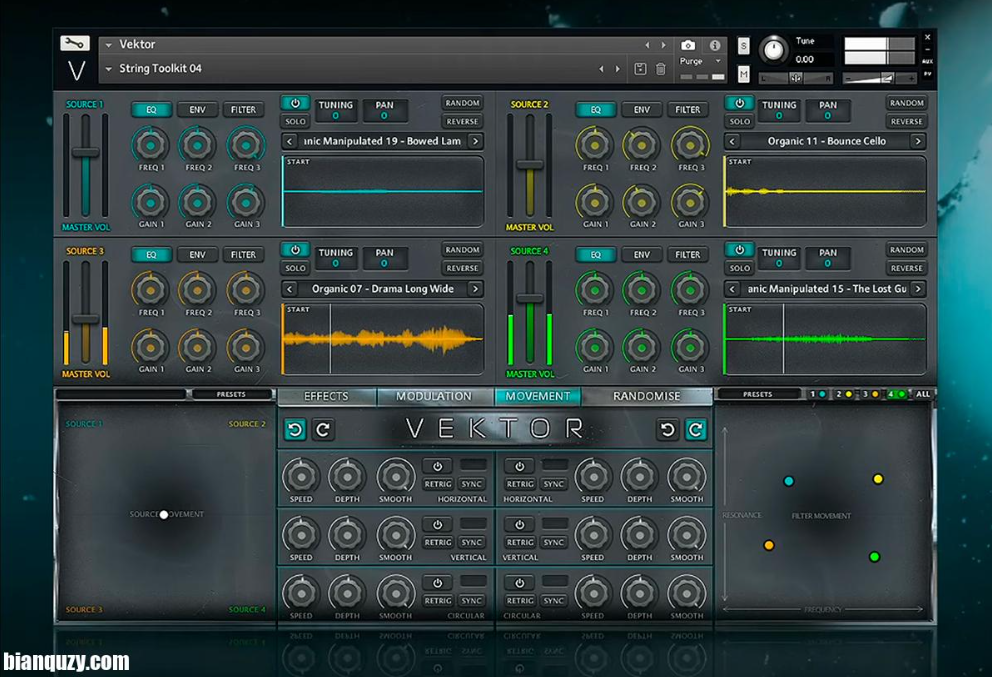Click counter-clockwise icon left of VEKTOR logo
The width and height of the screenshot is (992, 677).
pos(295,430)
